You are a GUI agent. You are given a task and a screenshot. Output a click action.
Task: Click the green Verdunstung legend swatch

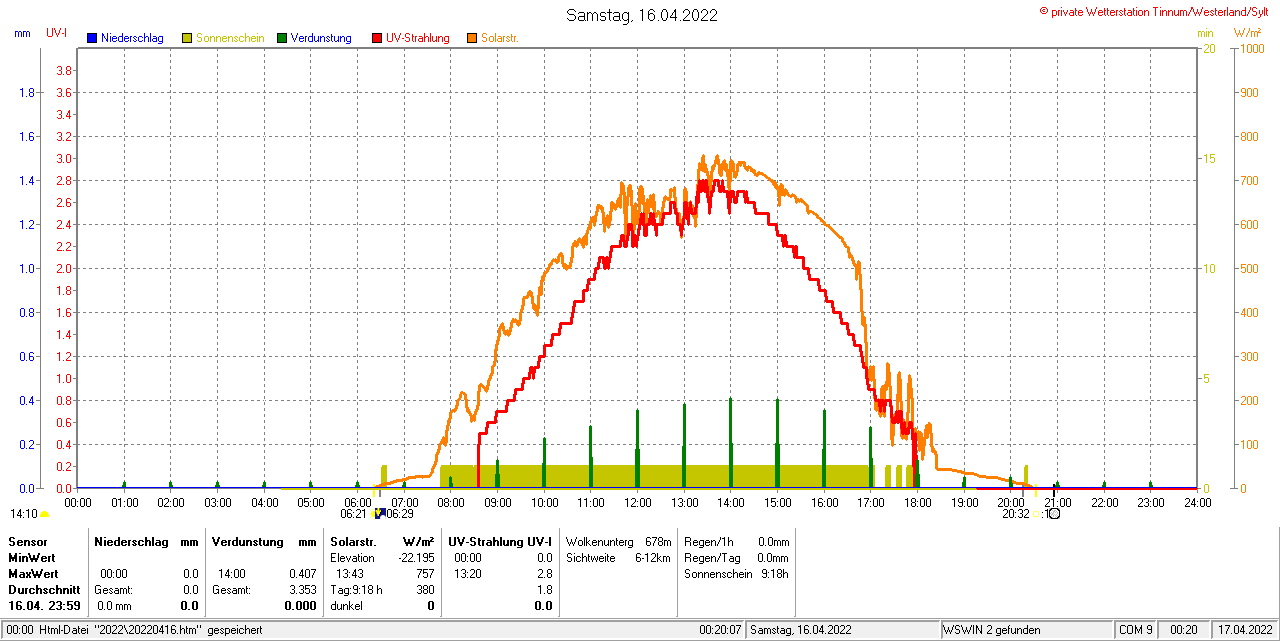click(282, 38)
